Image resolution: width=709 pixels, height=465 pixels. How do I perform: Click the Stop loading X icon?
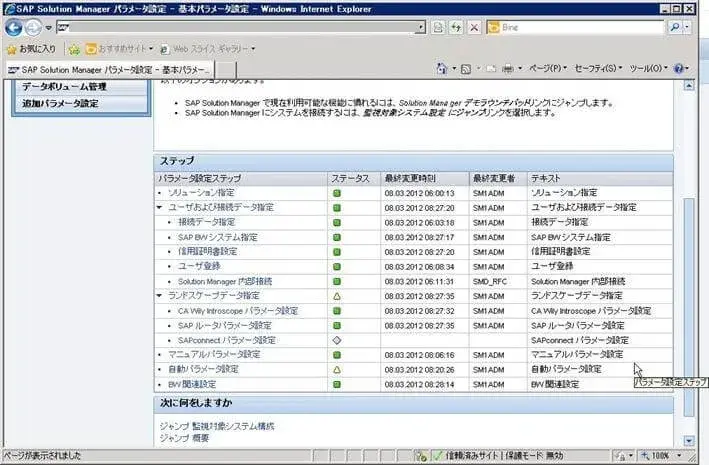(x=474, y=28)
